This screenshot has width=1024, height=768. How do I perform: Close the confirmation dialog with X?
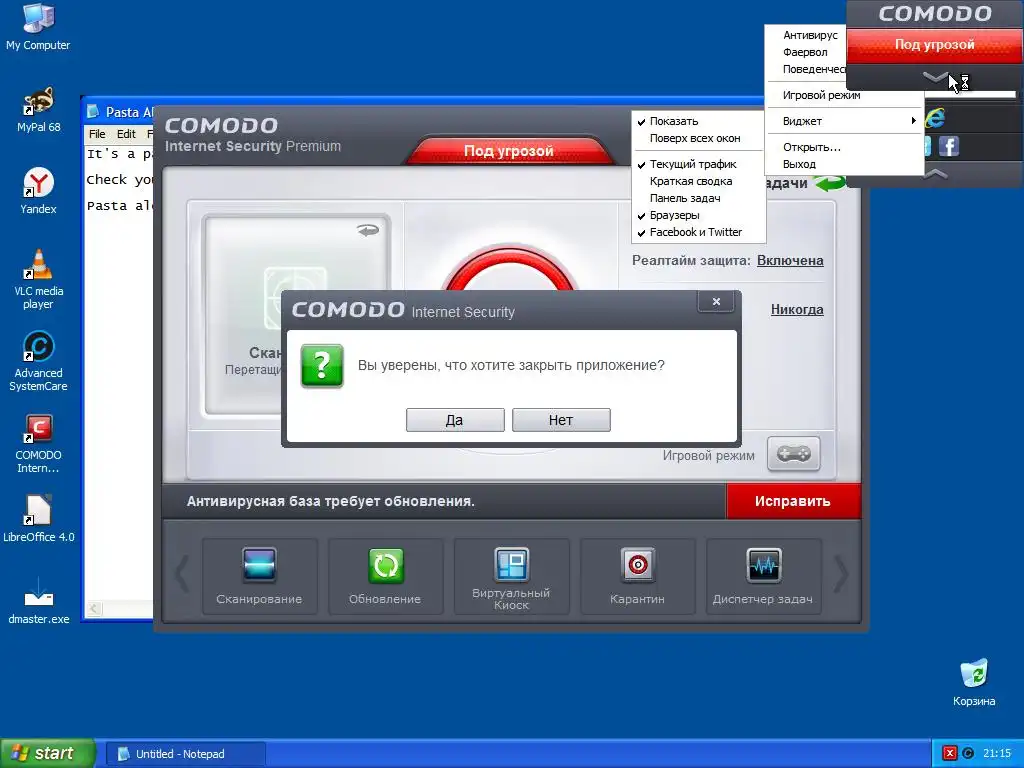tap(716, 301)
